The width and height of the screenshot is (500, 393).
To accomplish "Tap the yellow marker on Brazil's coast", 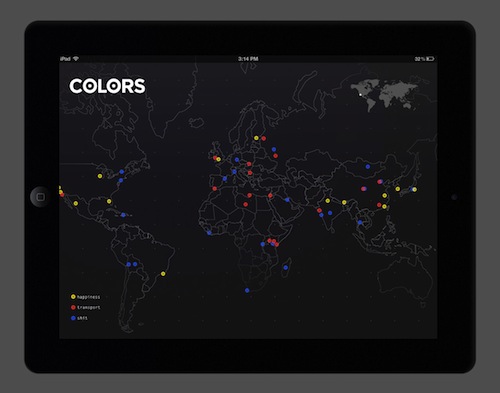I will click(163, 274).
